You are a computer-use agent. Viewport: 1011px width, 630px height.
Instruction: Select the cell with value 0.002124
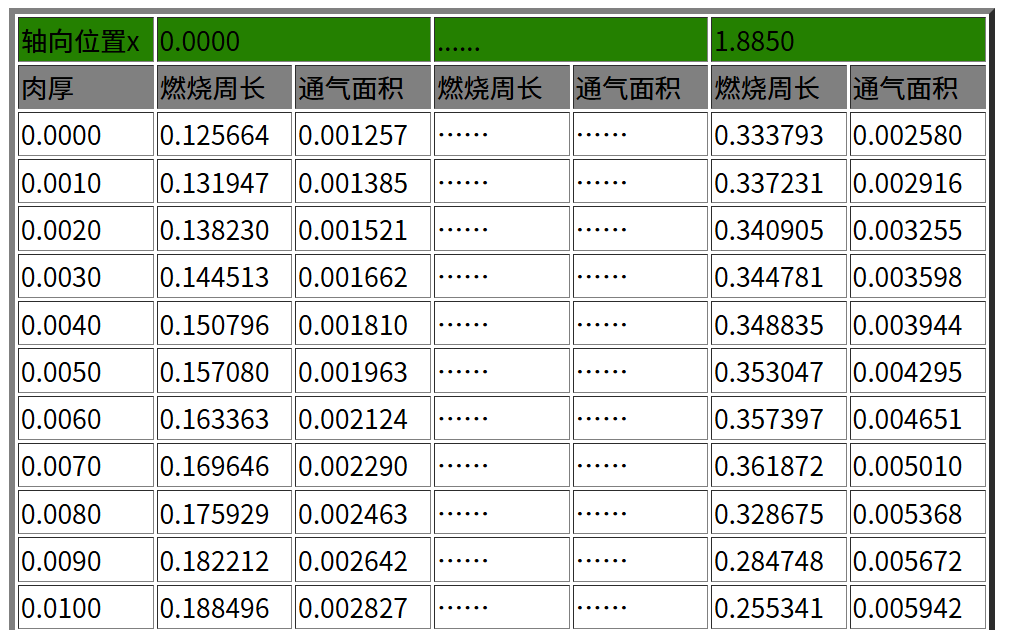point(362,419)
